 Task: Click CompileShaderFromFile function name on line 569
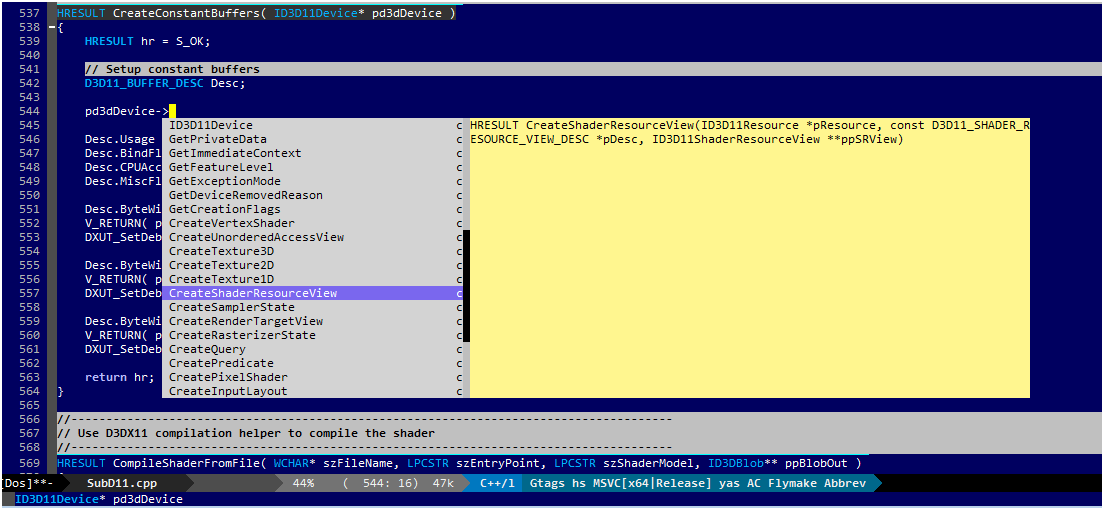[x=186, y=464]
